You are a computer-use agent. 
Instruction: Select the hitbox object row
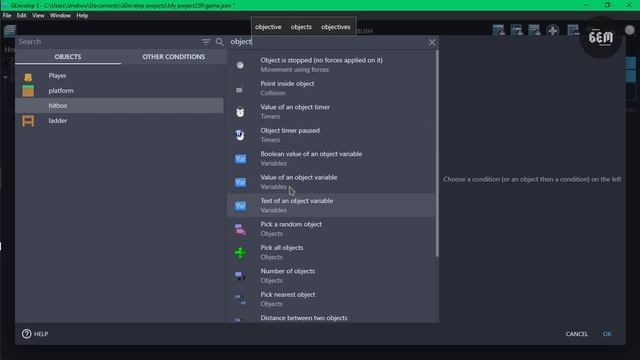(x=119, y=106)
